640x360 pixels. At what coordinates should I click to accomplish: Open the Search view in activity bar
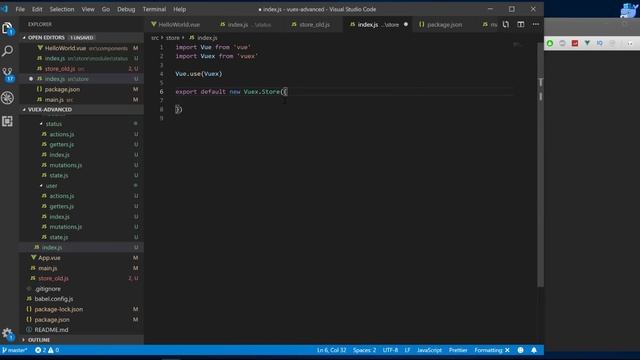pyautogui.click(x=7, y=51)
